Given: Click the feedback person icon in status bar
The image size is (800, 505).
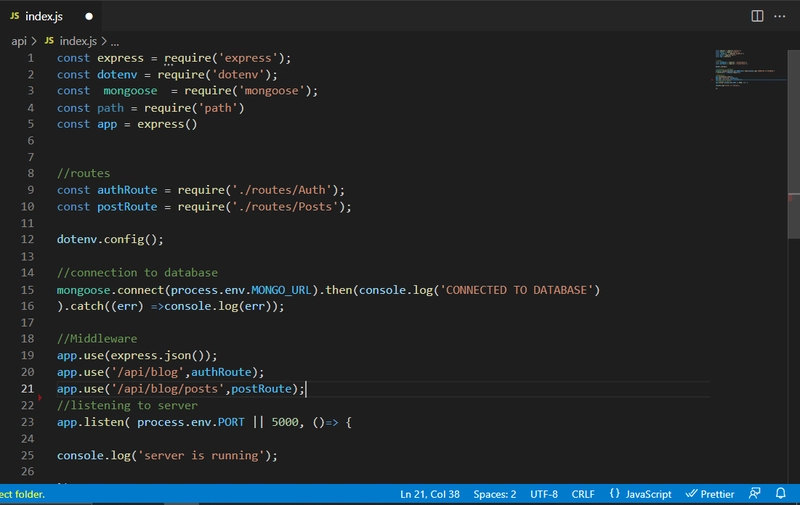Looking at the screenshot, I should point(755,493).
